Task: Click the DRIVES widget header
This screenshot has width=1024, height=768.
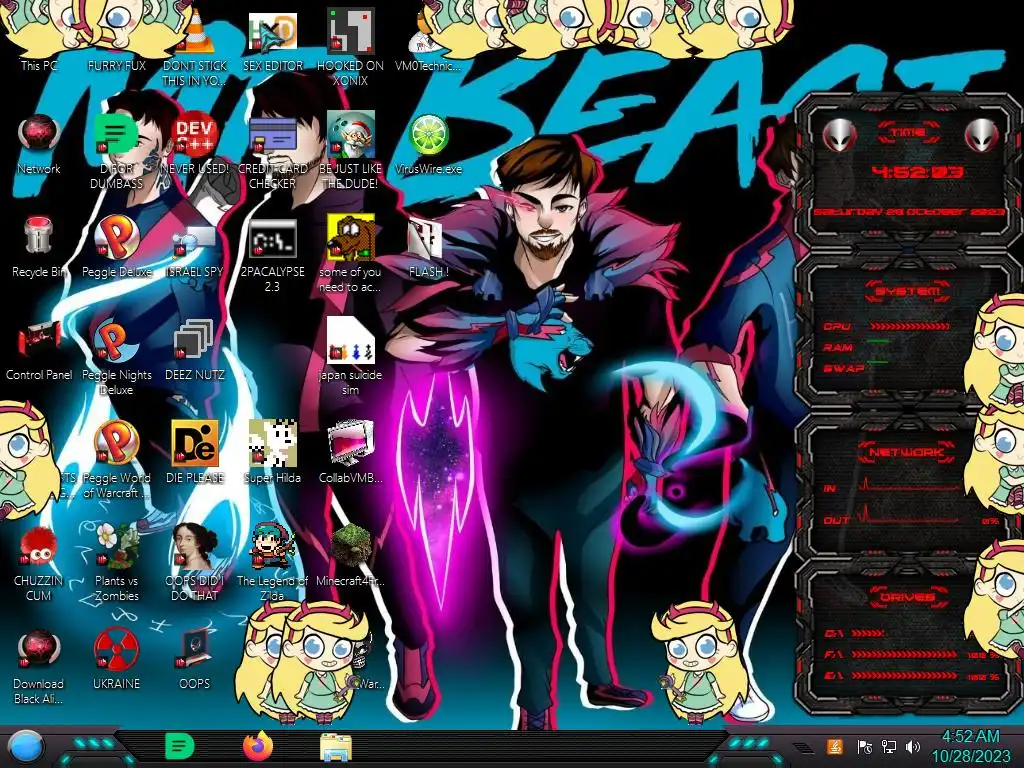Action: tap(907, 596)
